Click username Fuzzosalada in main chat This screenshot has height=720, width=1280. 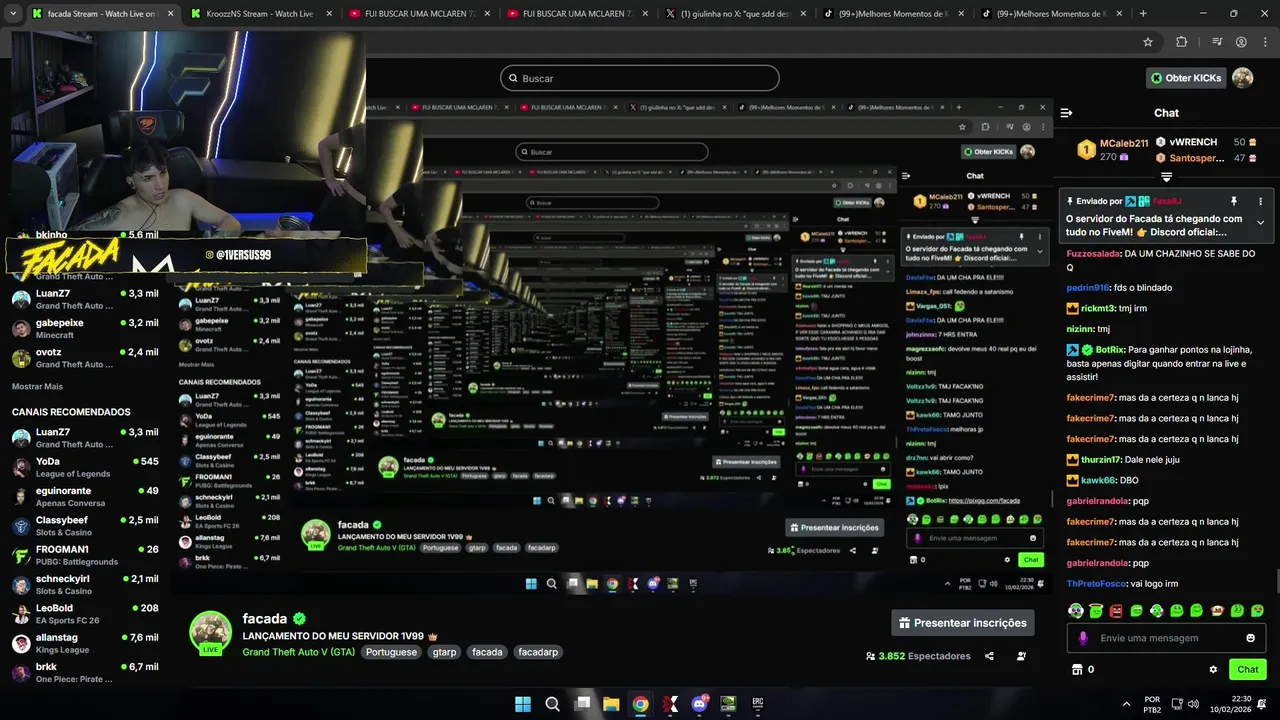1092,254
